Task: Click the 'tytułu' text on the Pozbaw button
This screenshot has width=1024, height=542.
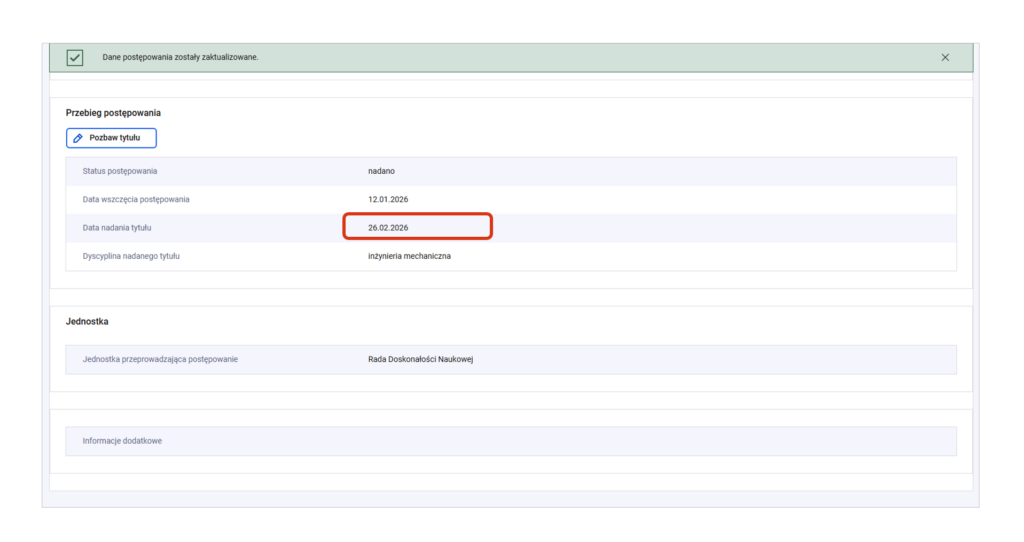Action: click(130, 138)
